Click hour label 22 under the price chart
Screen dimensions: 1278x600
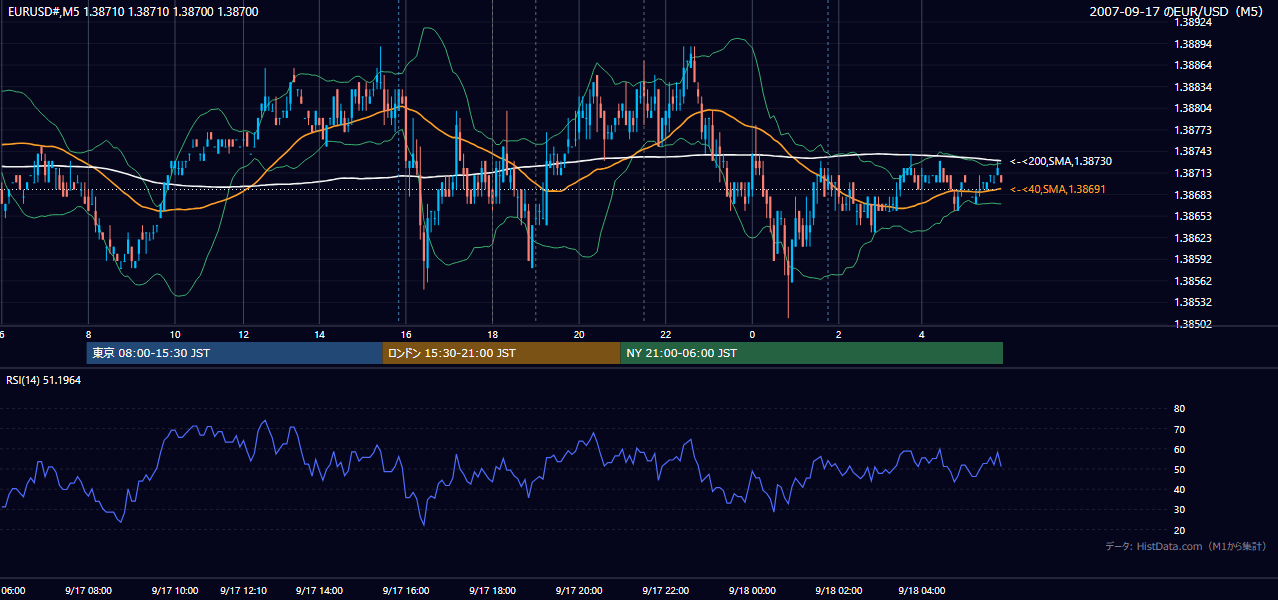pos(666,334)
